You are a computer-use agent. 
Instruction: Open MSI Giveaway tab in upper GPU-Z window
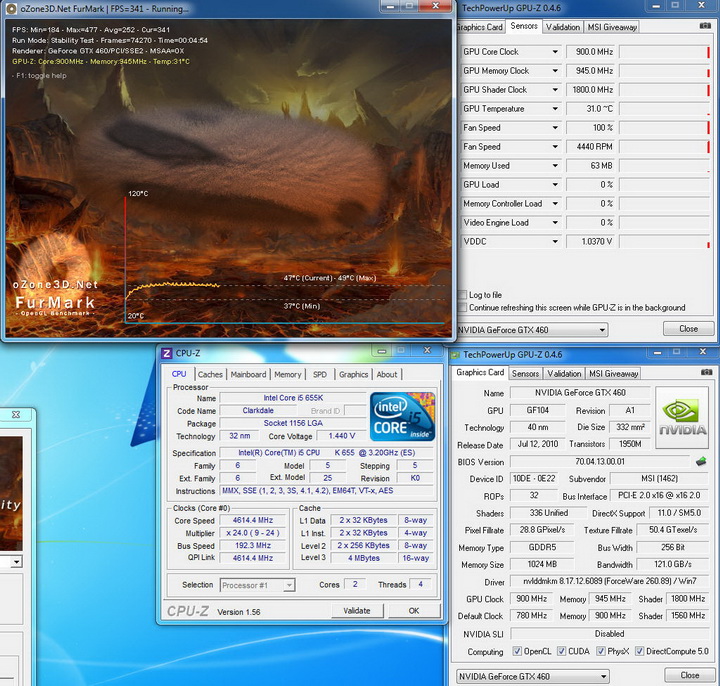pyautogui.click(x=612, y=27)
